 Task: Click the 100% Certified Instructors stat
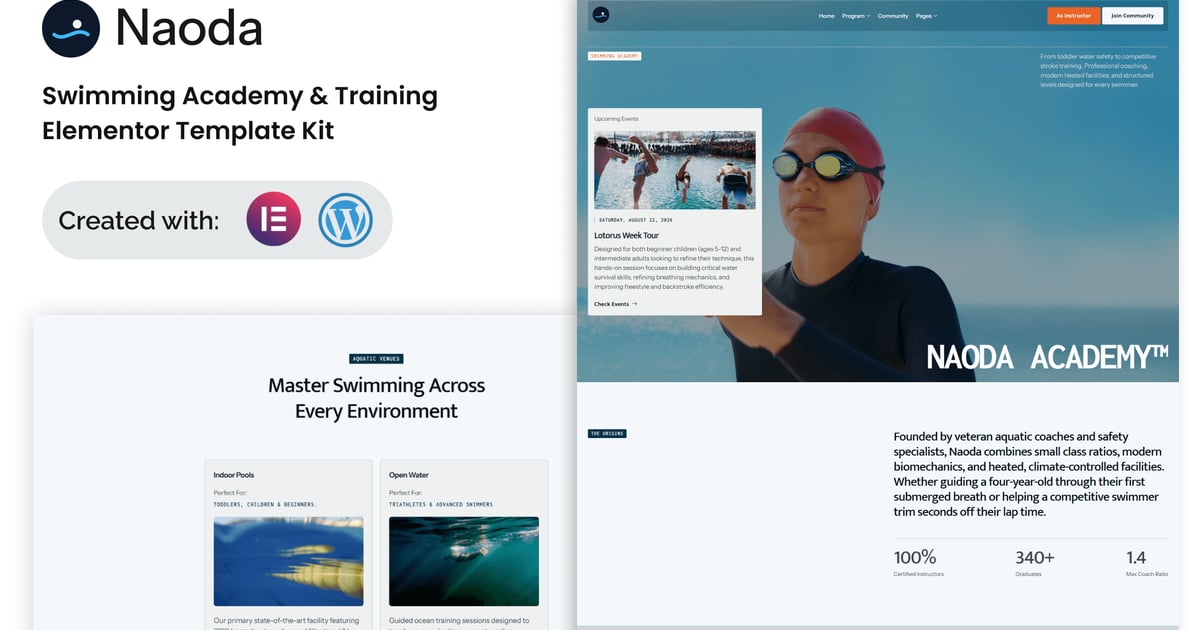click(x=918, y=563)
